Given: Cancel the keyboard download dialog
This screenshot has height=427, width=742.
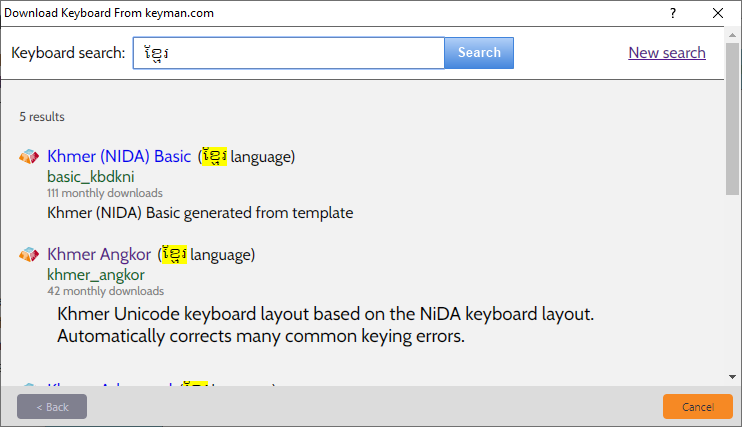Looking at the screenshot, I should coord(698,407).
